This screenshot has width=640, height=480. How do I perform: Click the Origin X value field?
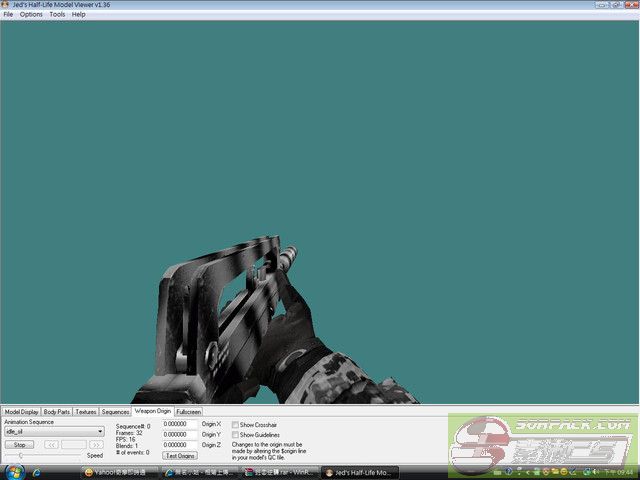pos(176,424)
